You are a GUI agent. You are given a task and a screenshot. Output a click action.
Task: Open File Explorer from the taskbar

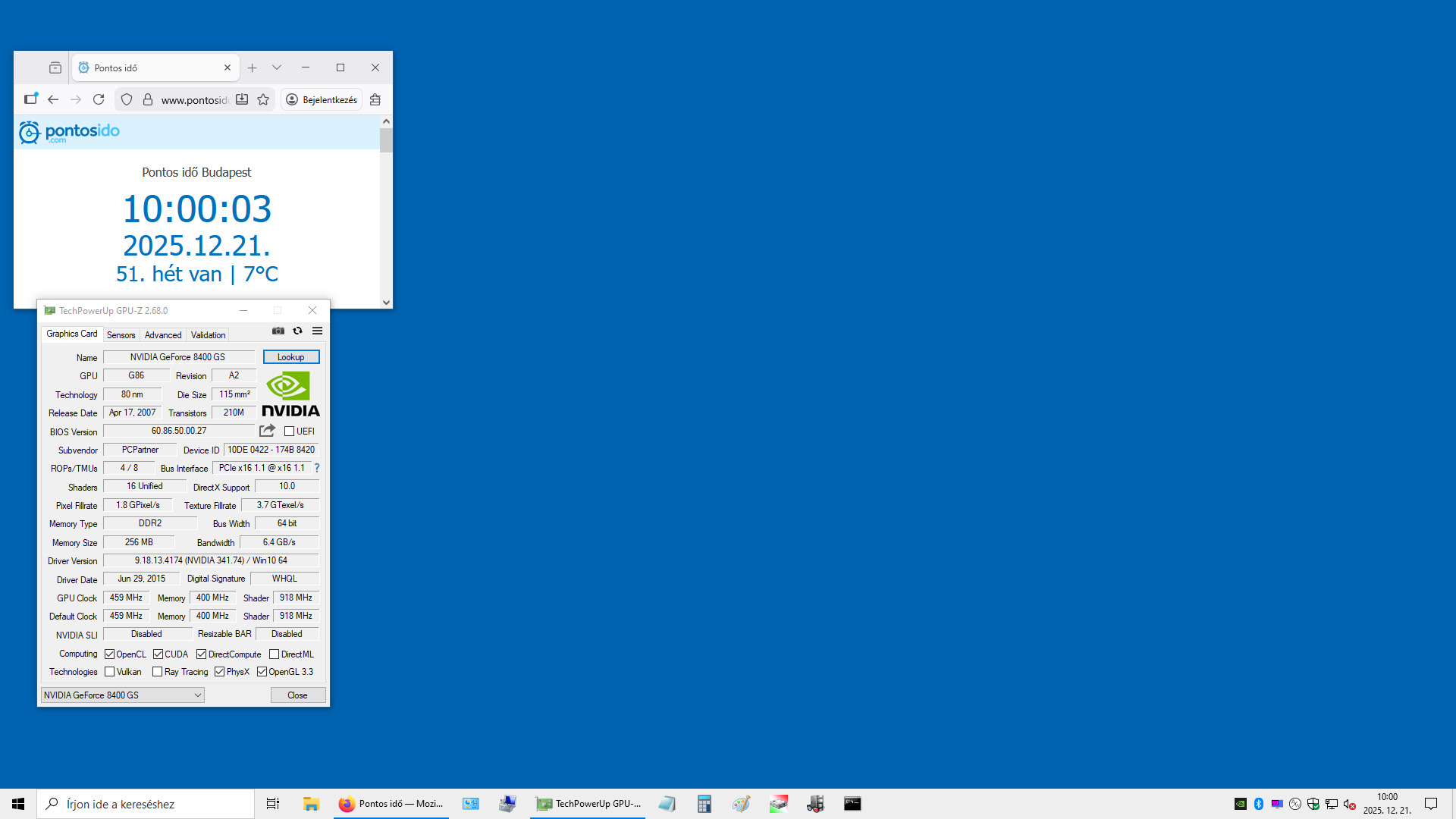[311, 804]
